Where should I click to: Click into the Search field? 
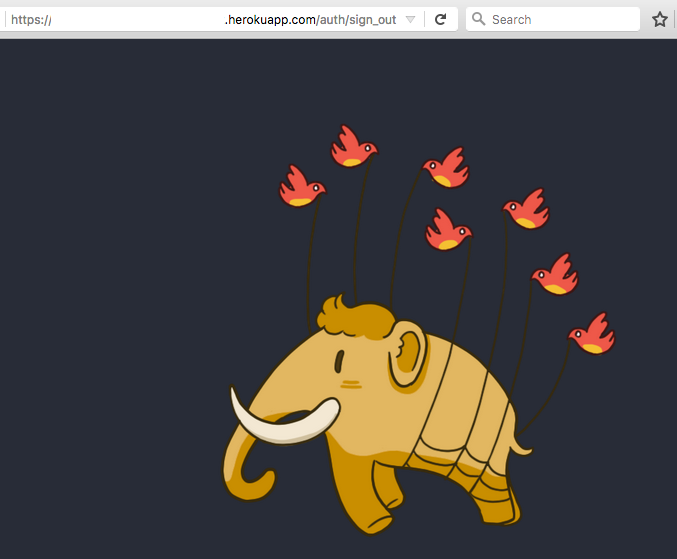(553, 19)
